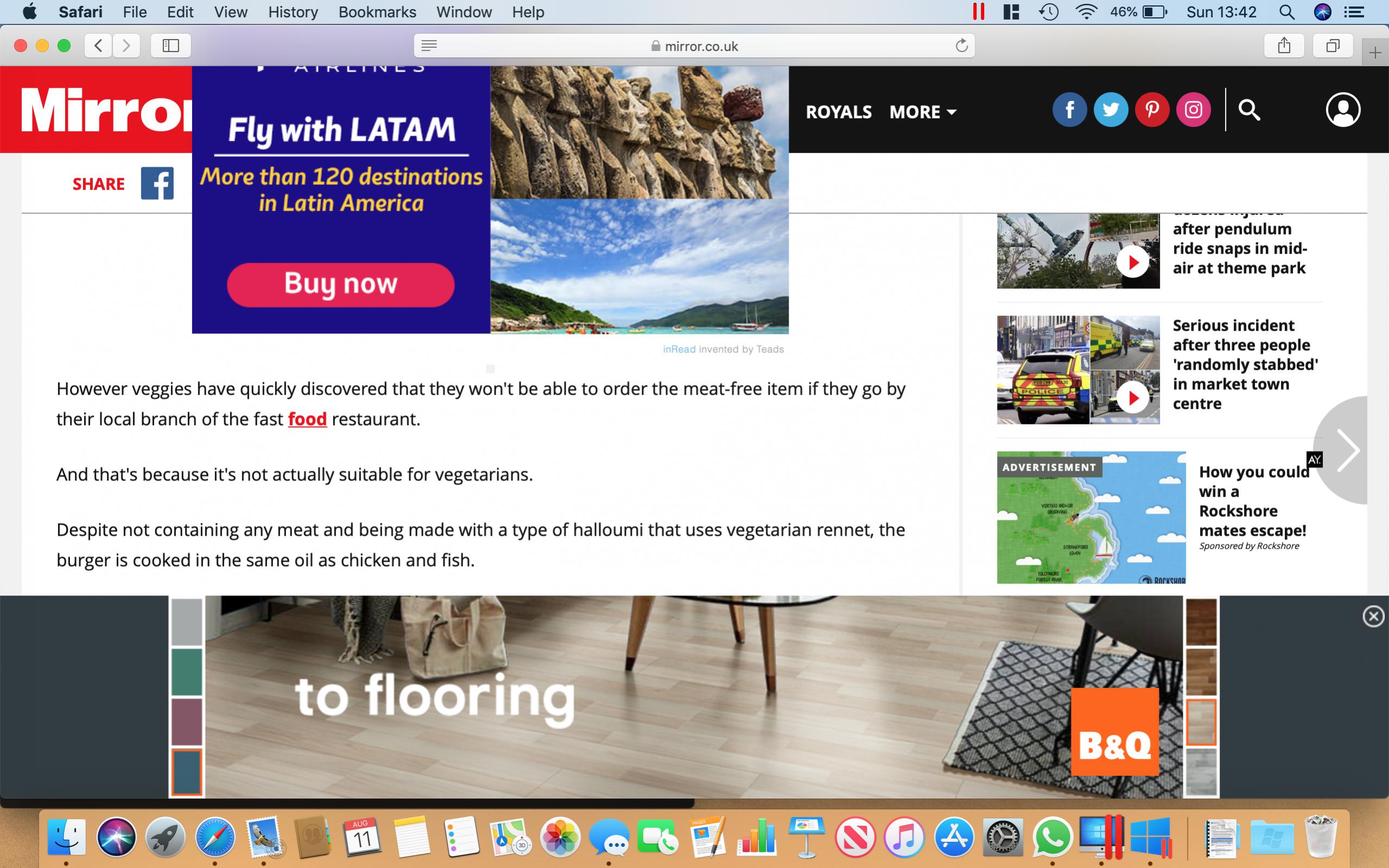Launch WhatsApp from the Dock
Image resolution: width=1389 pixels, height=868 pixels.
[1052, 837]
